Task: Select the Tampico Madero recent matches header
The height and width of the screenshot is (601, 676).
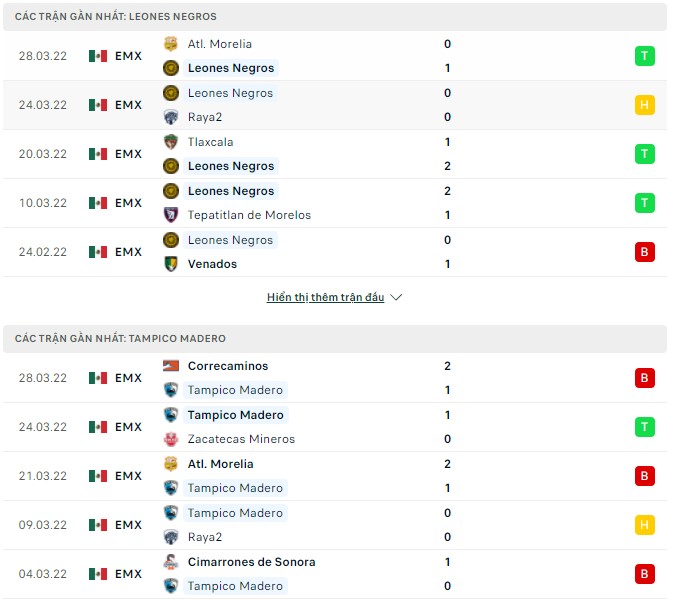Action: [120, 339]
